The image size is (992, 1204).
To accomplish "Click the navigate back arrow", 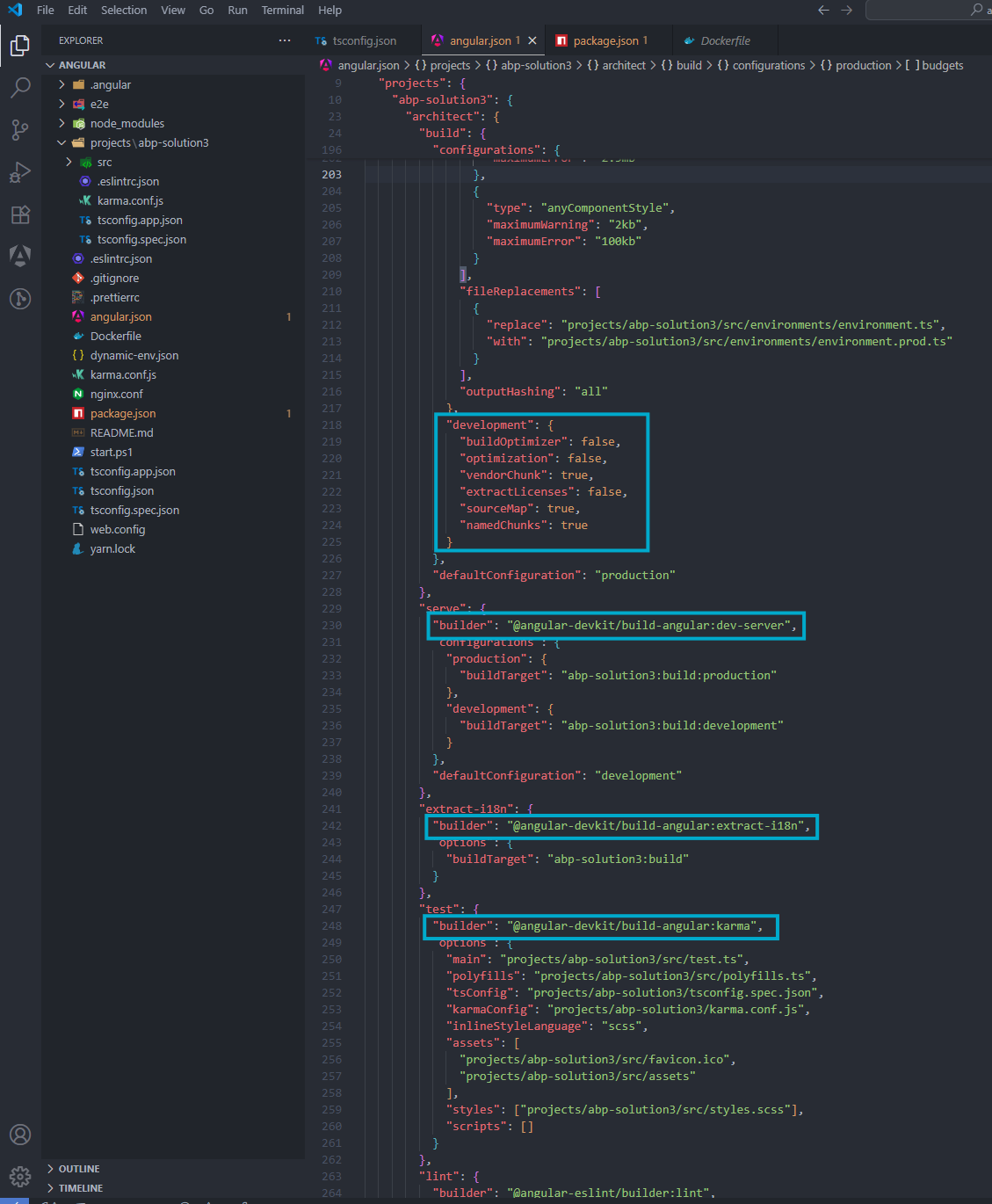I will coord(823,10).
